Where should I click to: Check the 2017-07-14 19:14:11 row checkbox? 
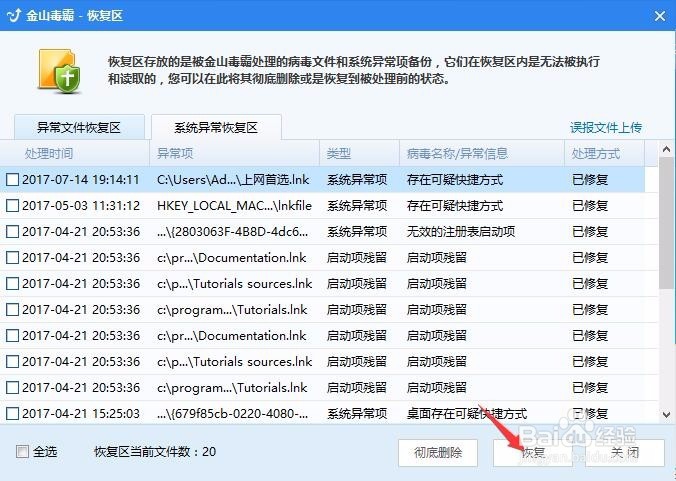[x=13, y=180]
